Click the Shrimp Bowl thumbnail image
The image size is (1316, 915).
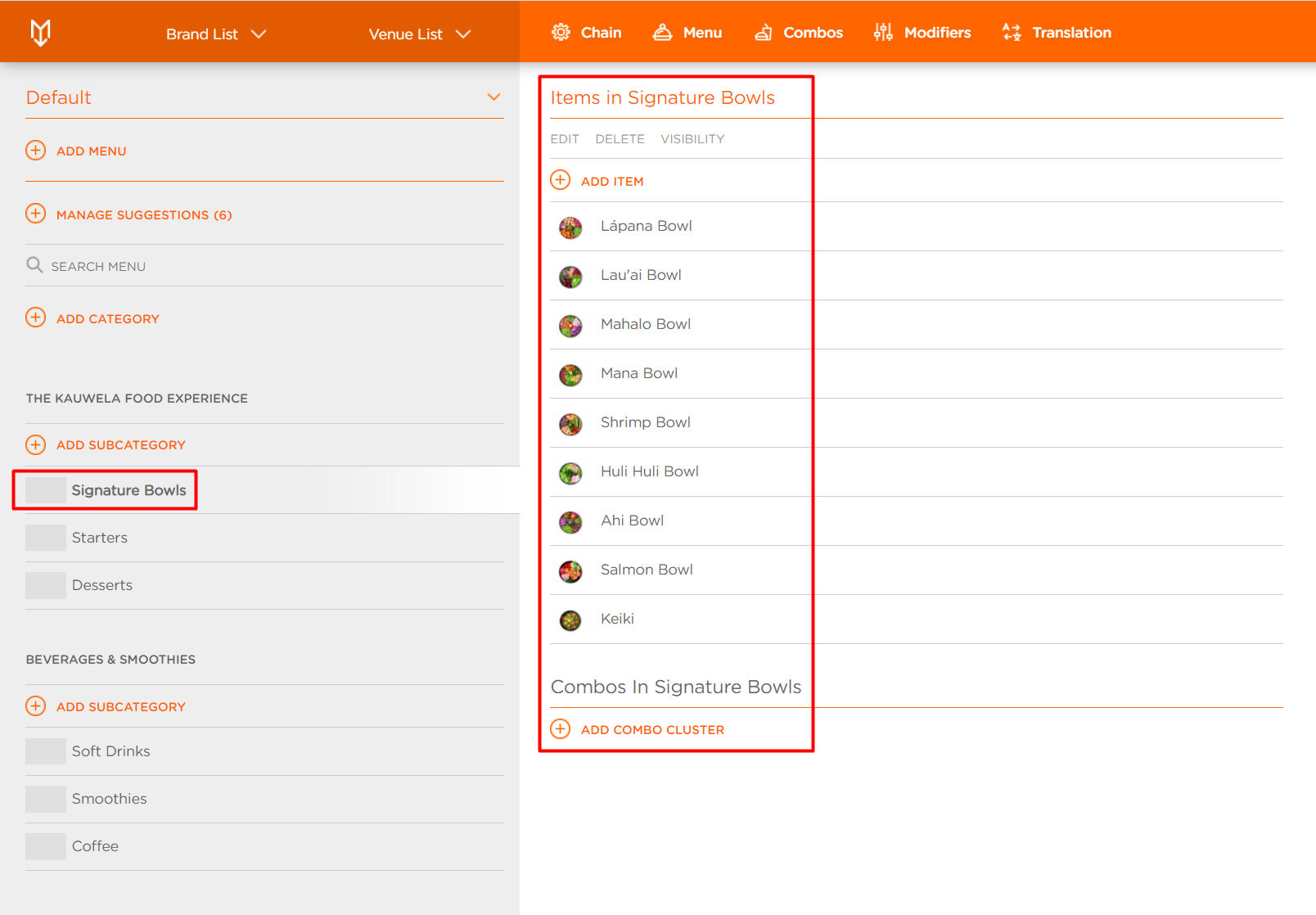click(570, 424)
